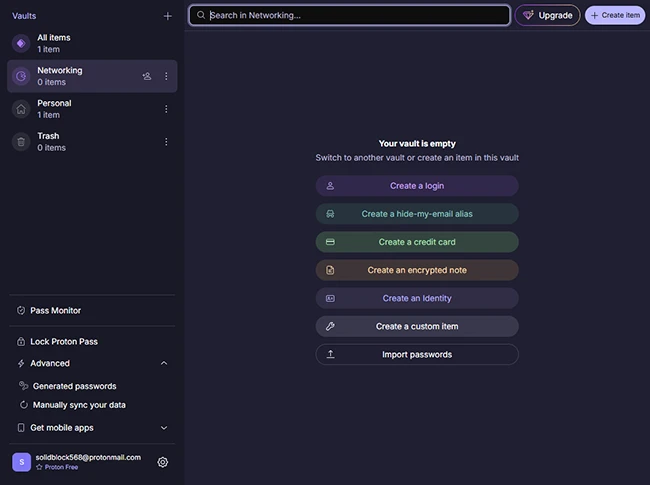Collapse the Advanced section
This screenshot has width=650, height=485.
pos(164,364)
